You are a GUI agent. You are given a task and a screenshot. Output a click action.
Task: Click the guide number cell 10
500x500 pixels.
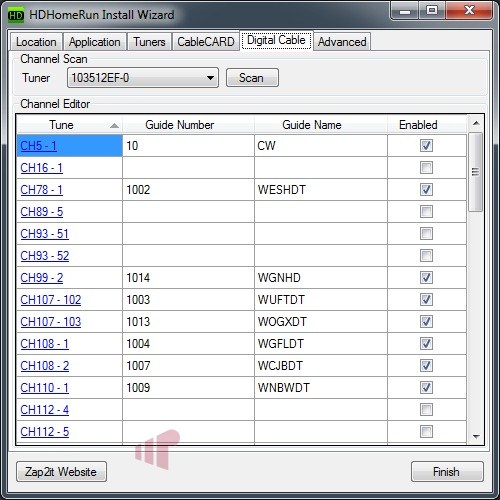click(188, 146)
